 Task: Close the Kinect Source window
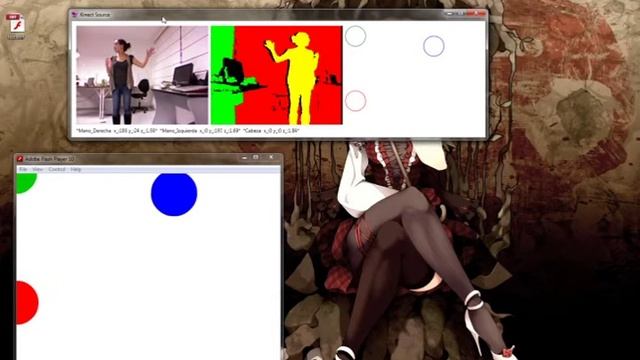[x=476, y=14]
